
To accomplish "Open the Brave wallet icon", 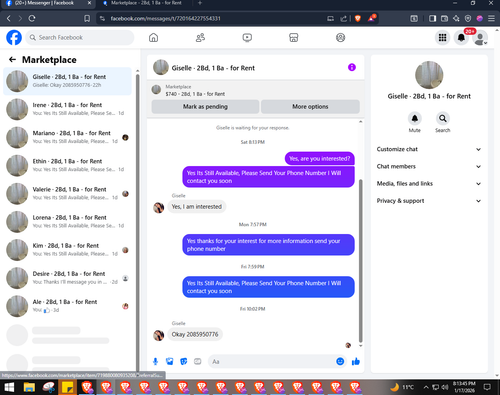I will point(444,18).
